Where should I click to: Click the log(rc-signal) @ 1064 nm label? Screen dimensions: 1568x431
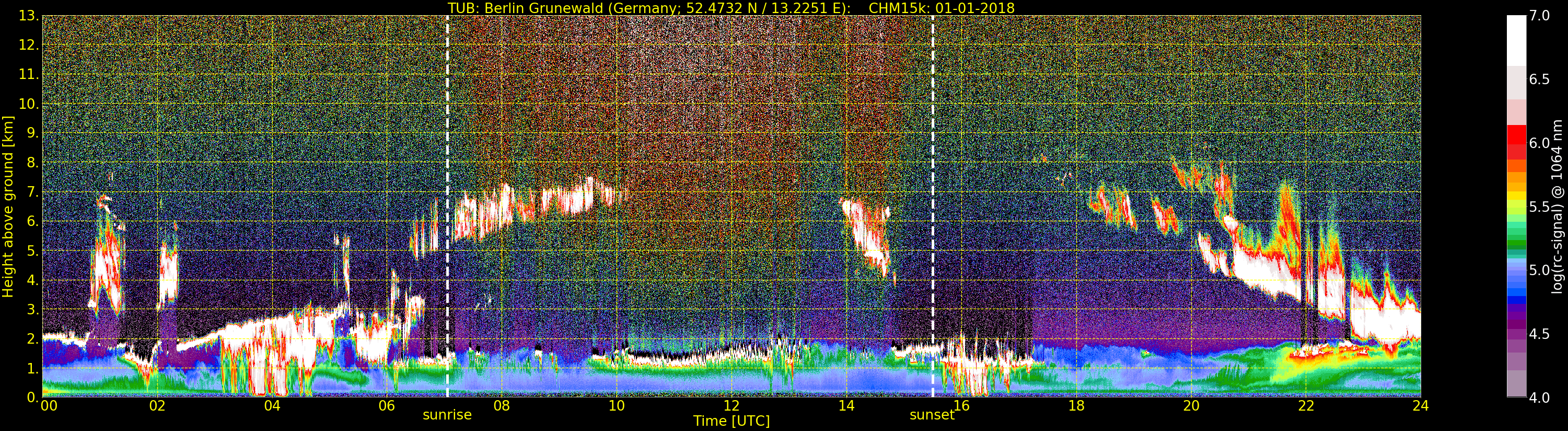coord(1558,206)
